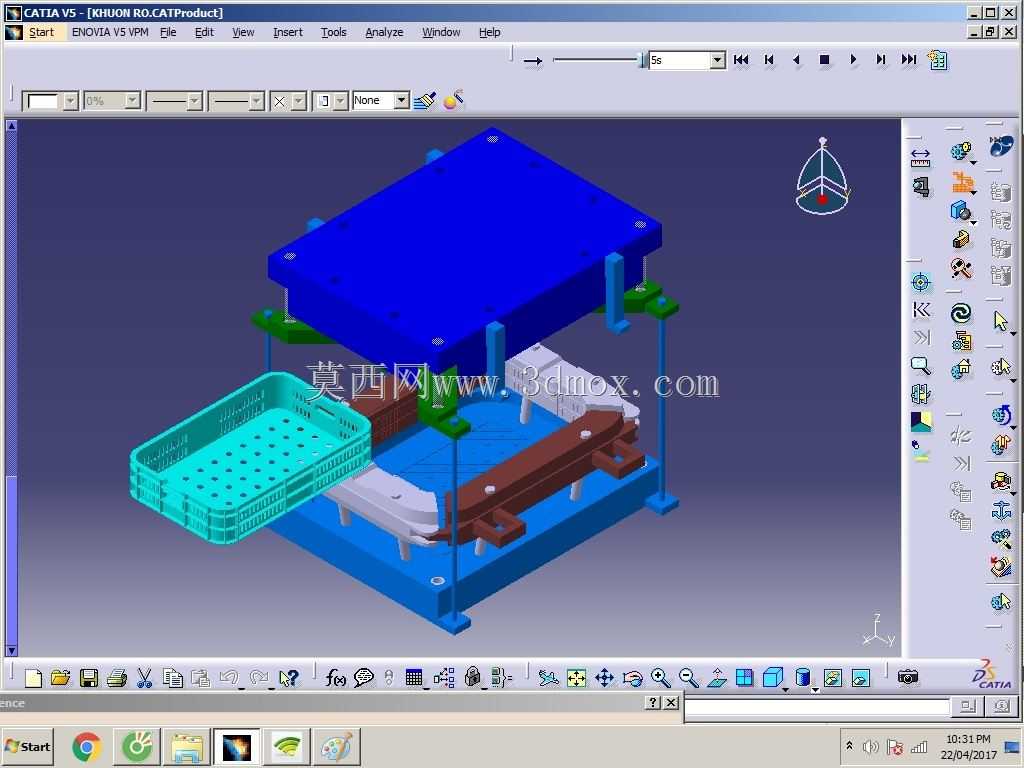
Task: Open the What's This help pointer
Action: coord(288,679)
